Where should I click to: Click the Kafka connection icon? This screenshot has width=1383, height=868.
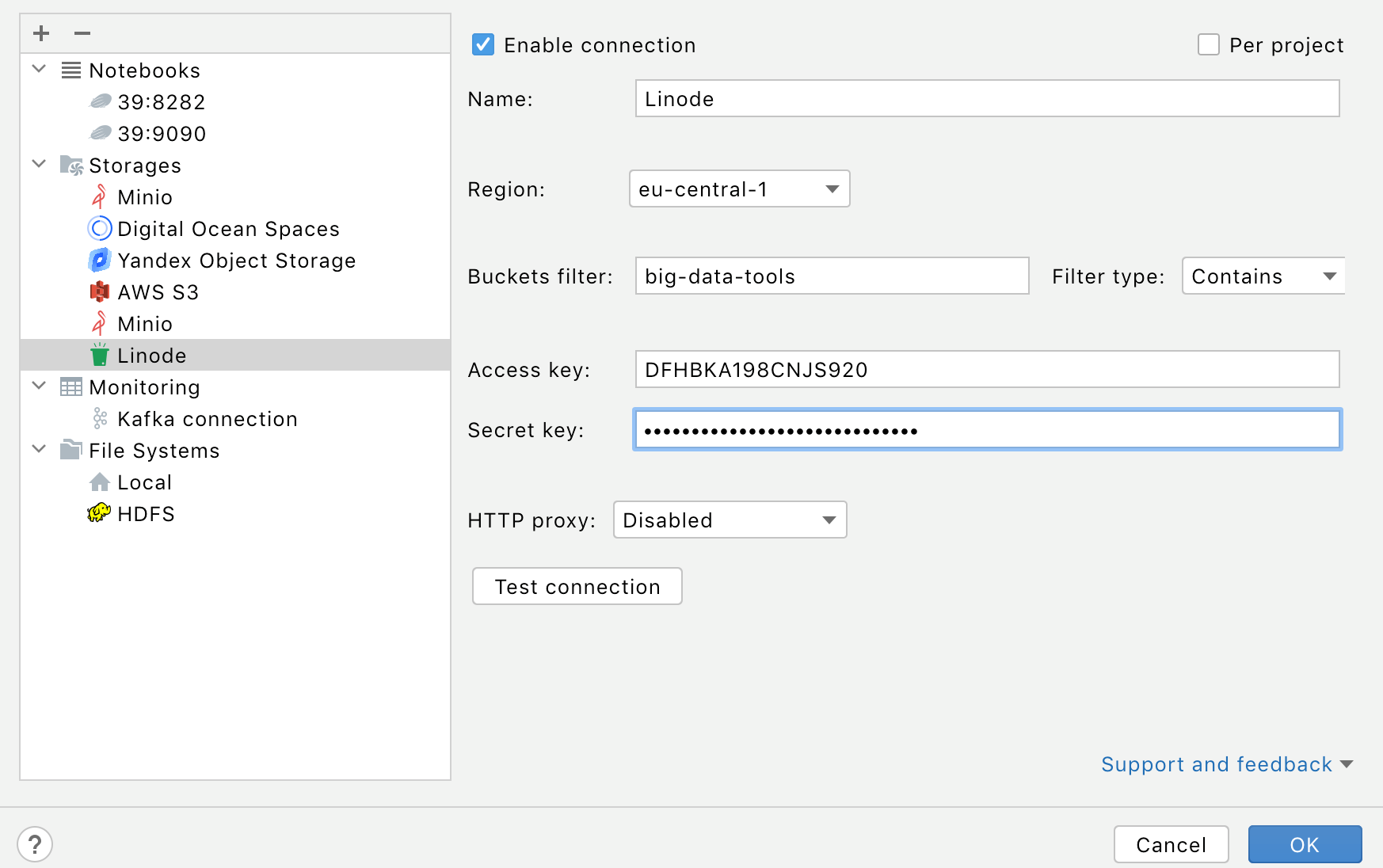(x=100, y=418)
